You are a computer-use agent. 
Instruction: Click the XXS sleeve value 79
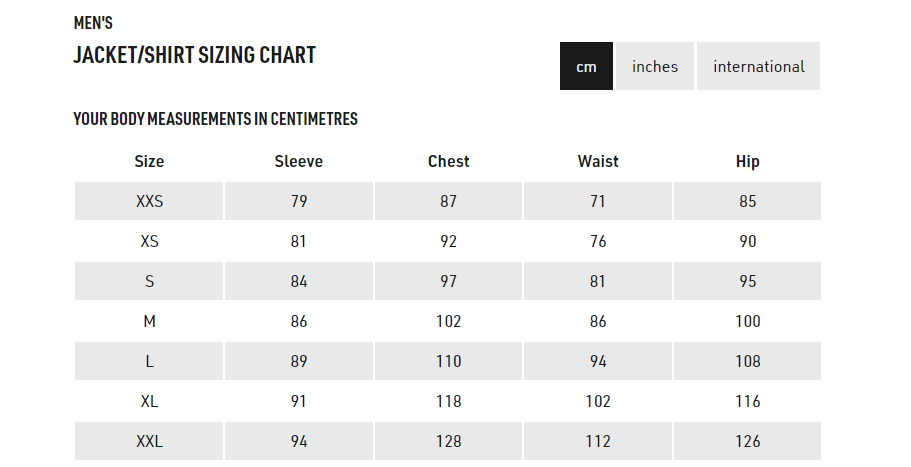[299, 201]
